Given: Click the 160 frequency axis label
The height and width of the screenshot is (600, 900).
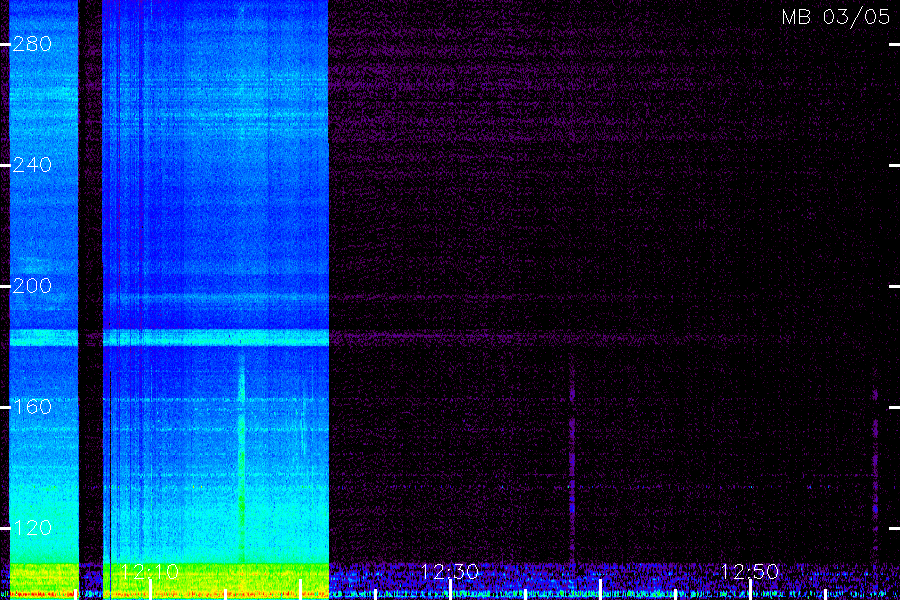Looking at the screenshot, I should click(x=32, y=407).
